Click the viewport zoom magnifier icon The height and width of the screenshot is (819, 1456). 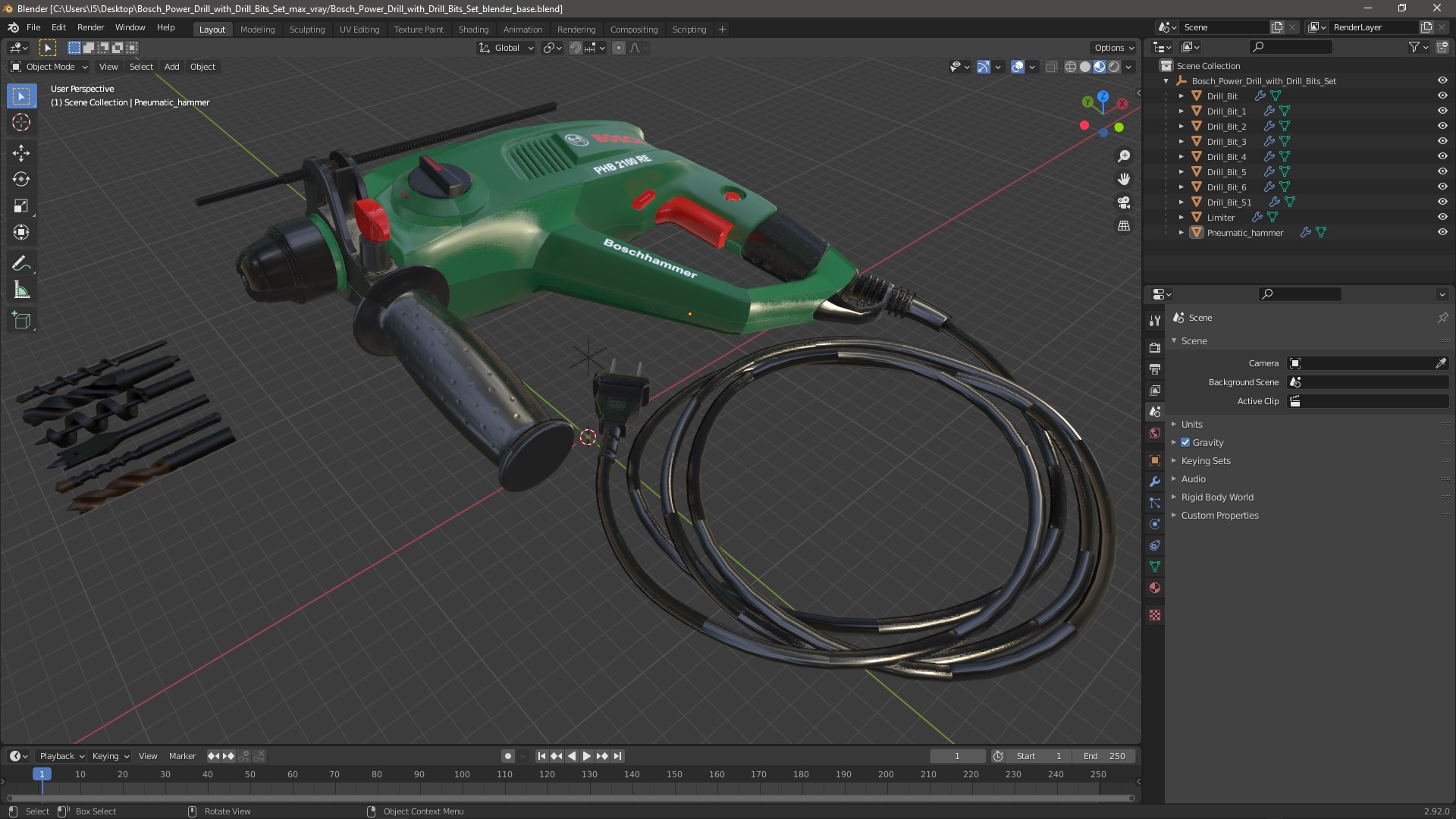(1124, 156)
